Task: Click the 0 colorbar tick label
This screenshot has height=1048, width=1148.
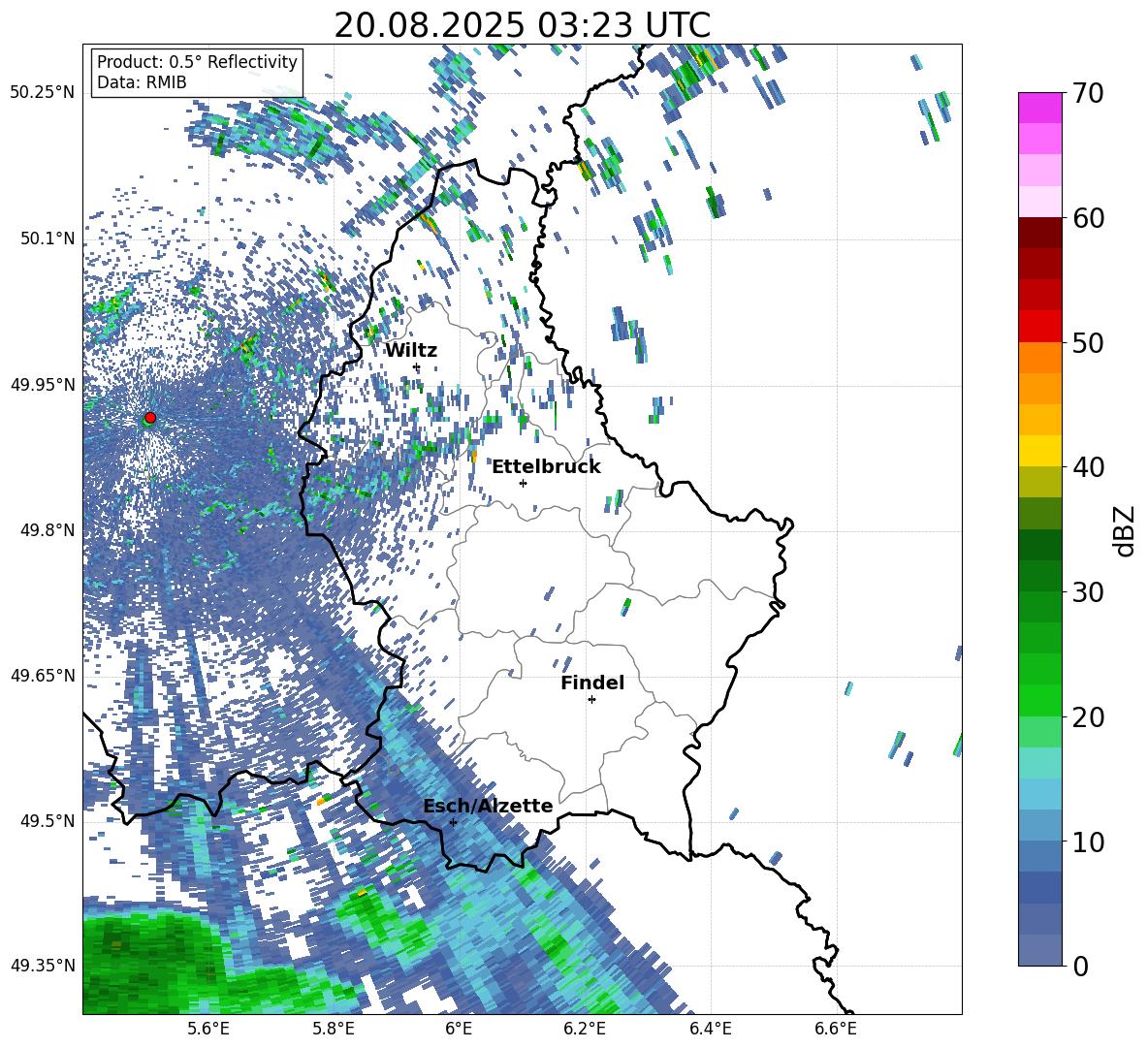Action: (x=1080, y=966)
